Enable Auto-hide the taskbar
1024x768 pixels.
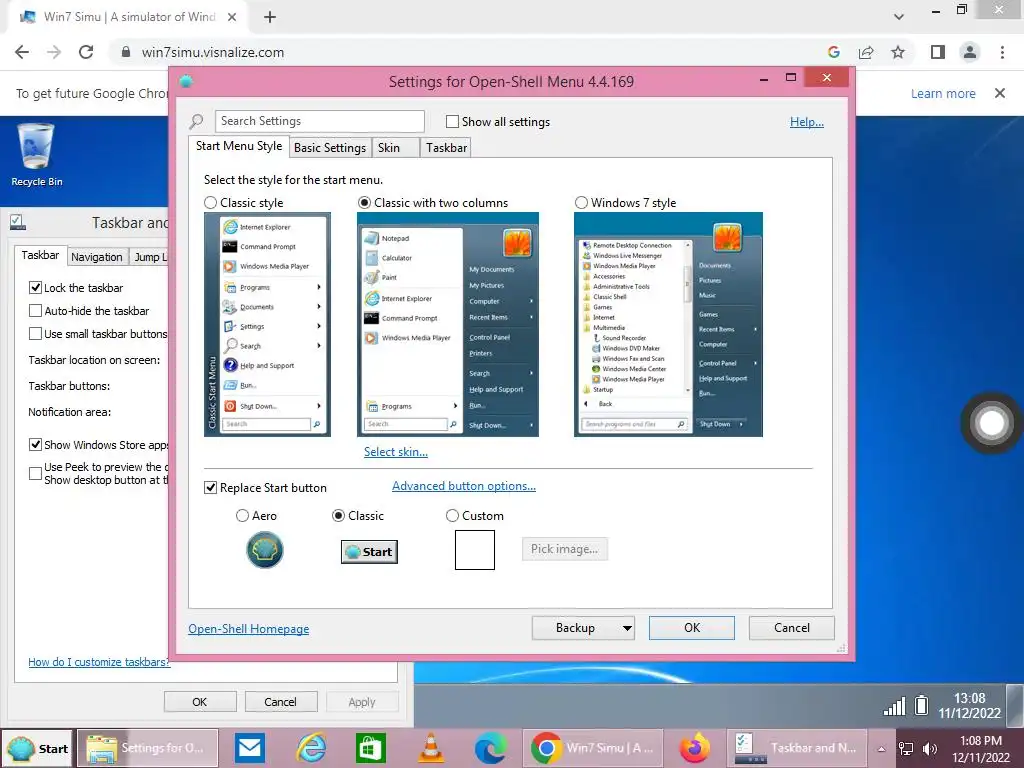(x=35, y=311)
